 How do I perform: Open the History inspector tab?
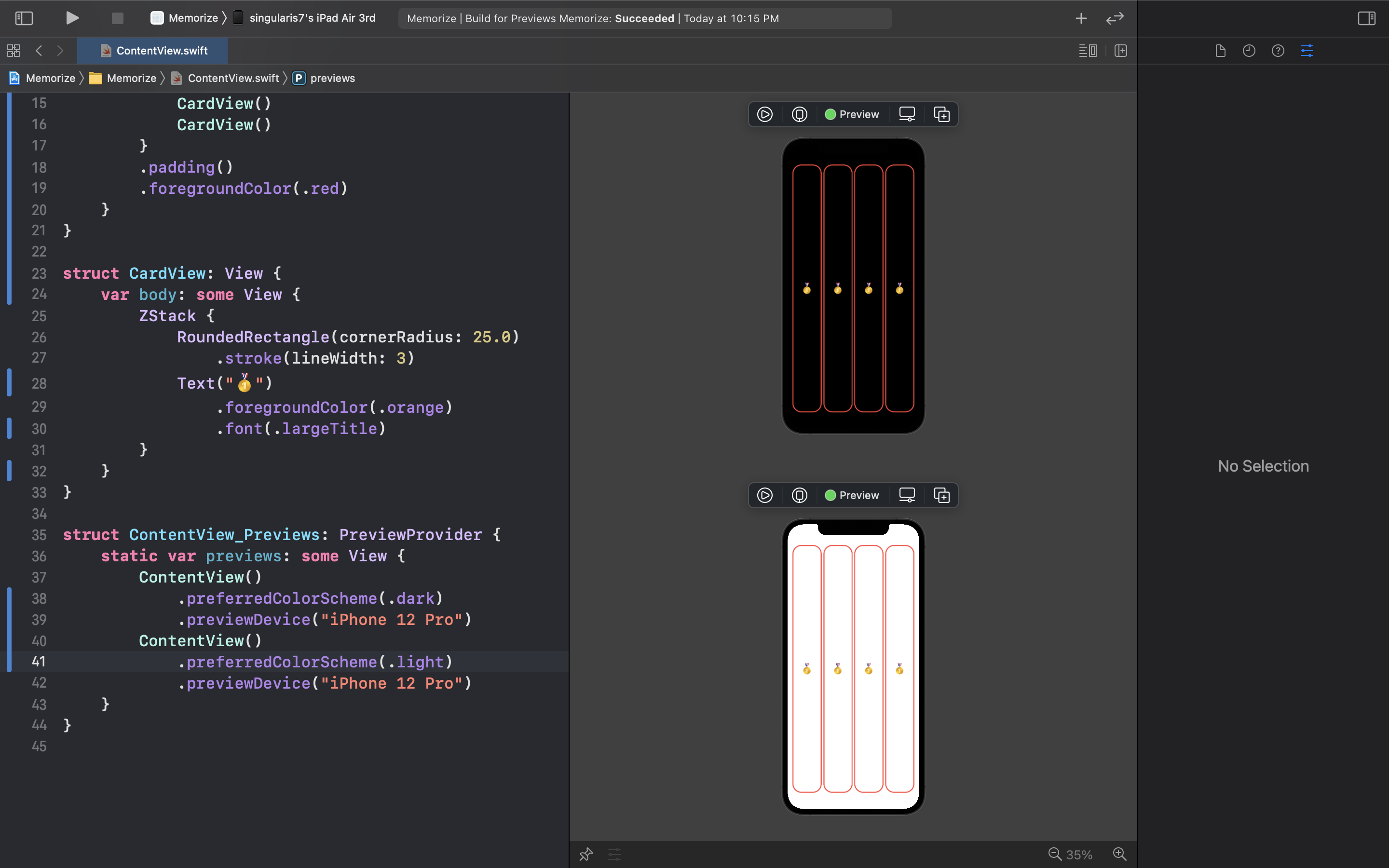tap(1249, 51)
